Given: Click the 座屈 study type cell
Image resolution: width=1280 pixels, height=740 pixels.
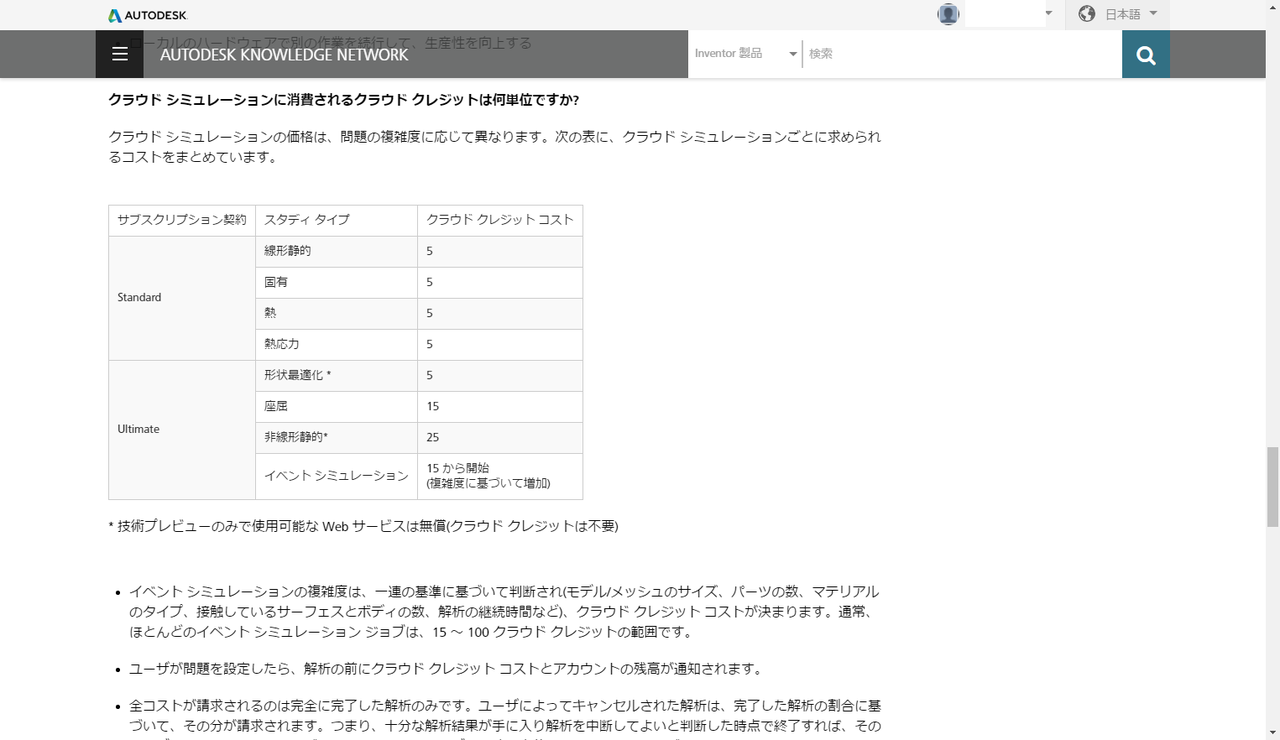Looking at the screenshot, I should point(337,406).
